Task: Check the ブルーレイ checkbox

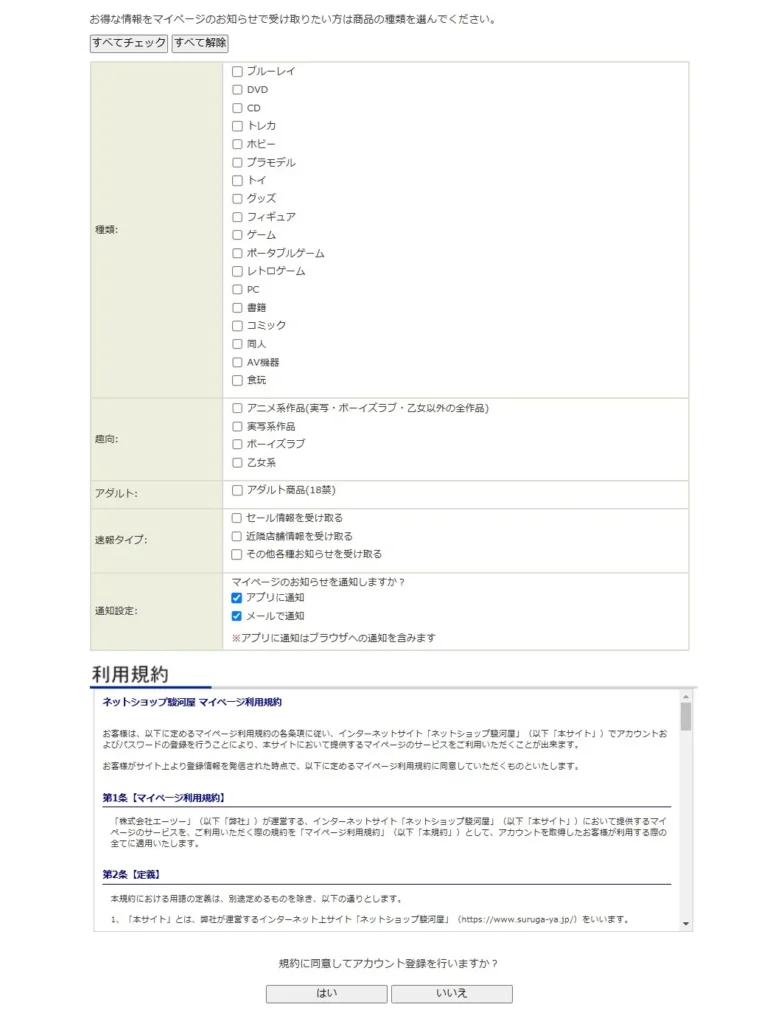Action: coord(238,72)
